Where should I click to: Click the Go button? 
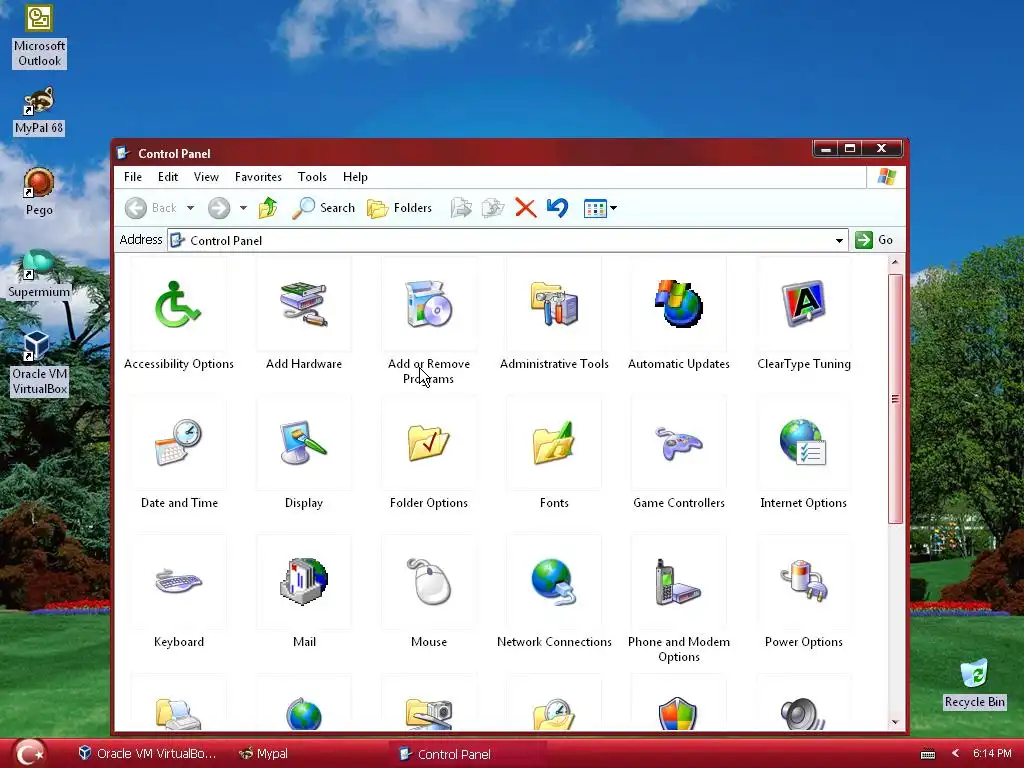pyautogui.click(x=874, y=240)
